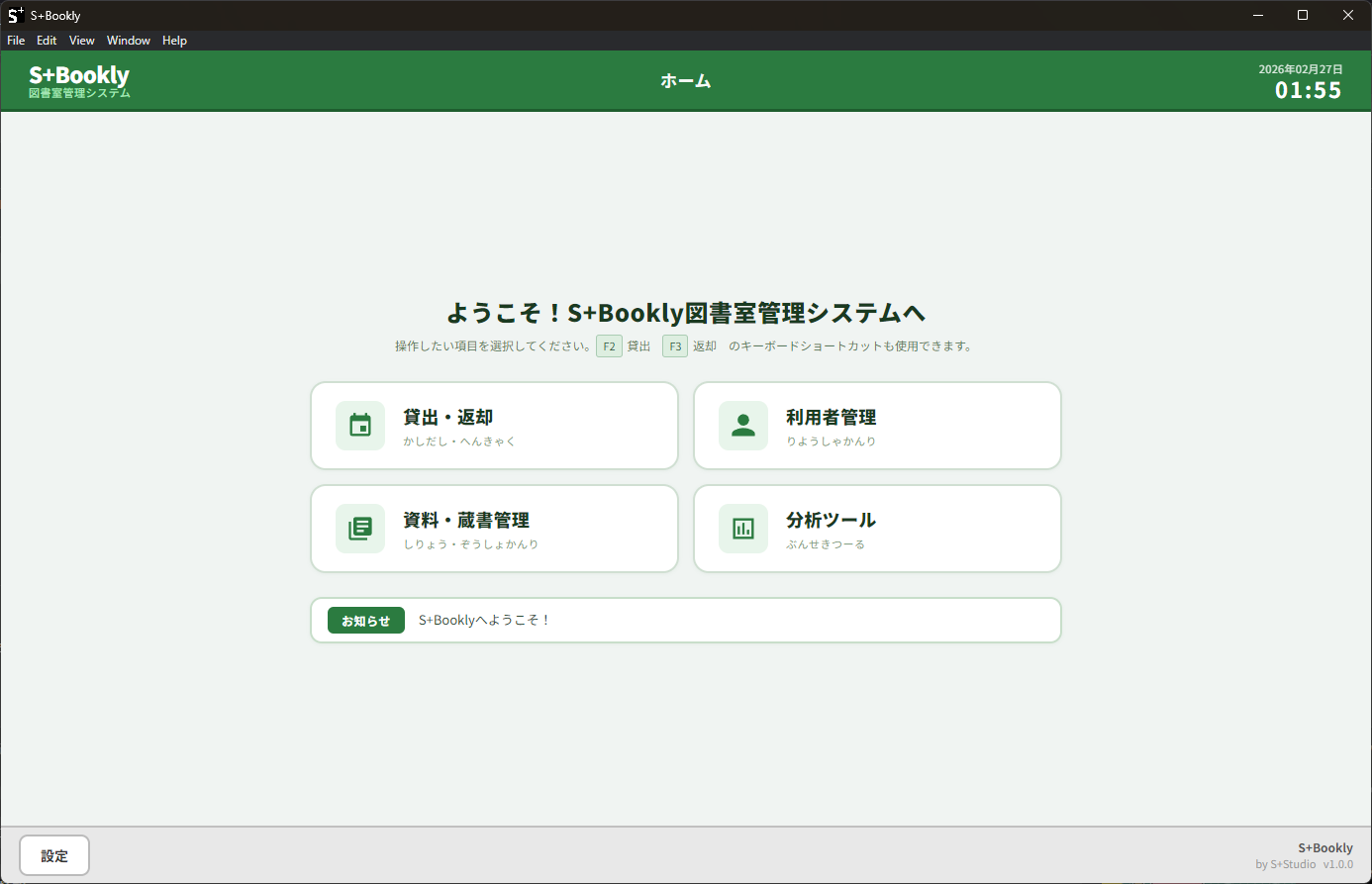Click the welcome notice text S+Booklyへようこそ！
Image resolution: width=1372 pixels, height=884 pixels.
click(484, 620)
